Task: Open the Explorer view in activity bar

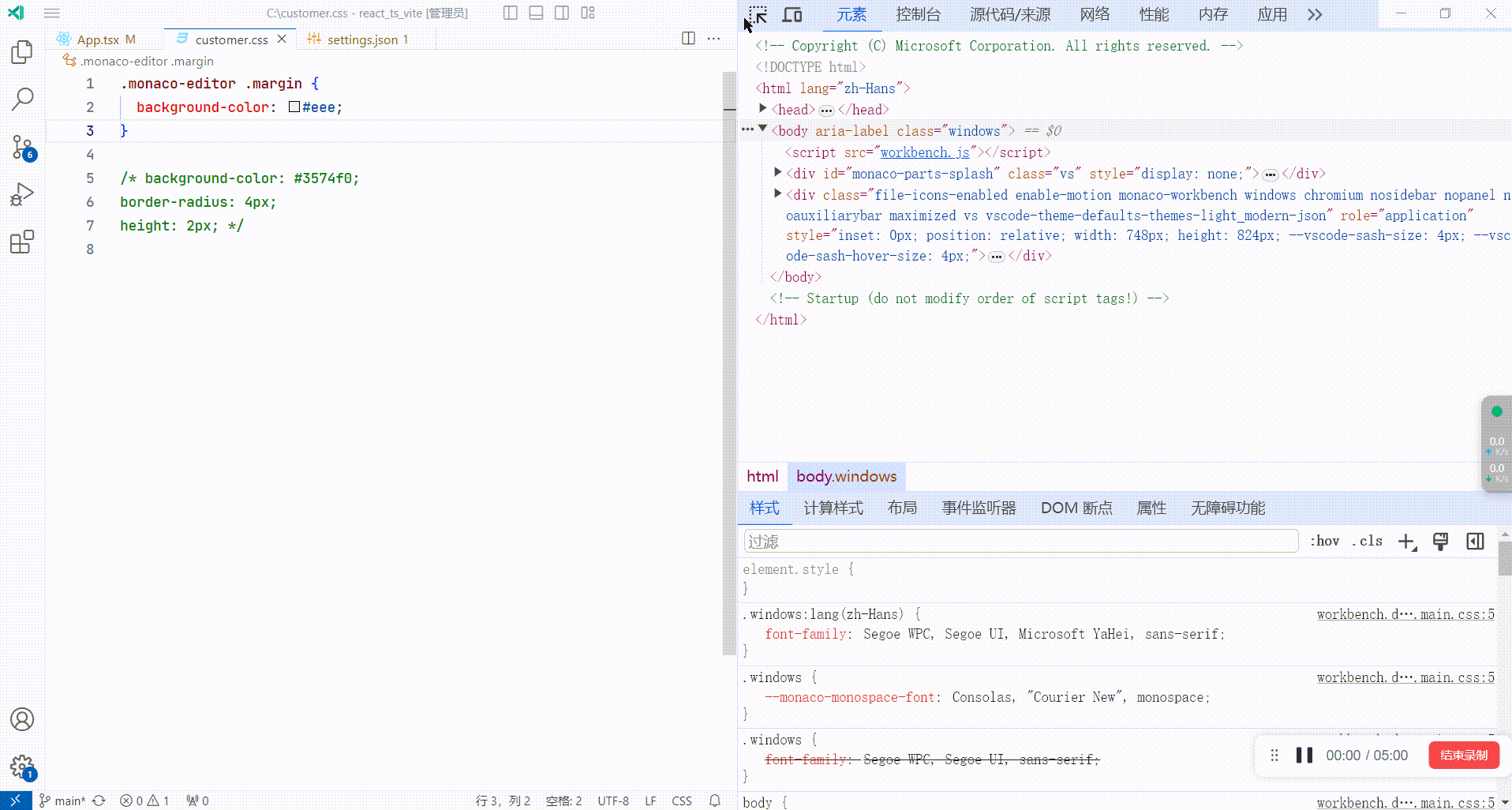Action: click(x=22, y=52)
